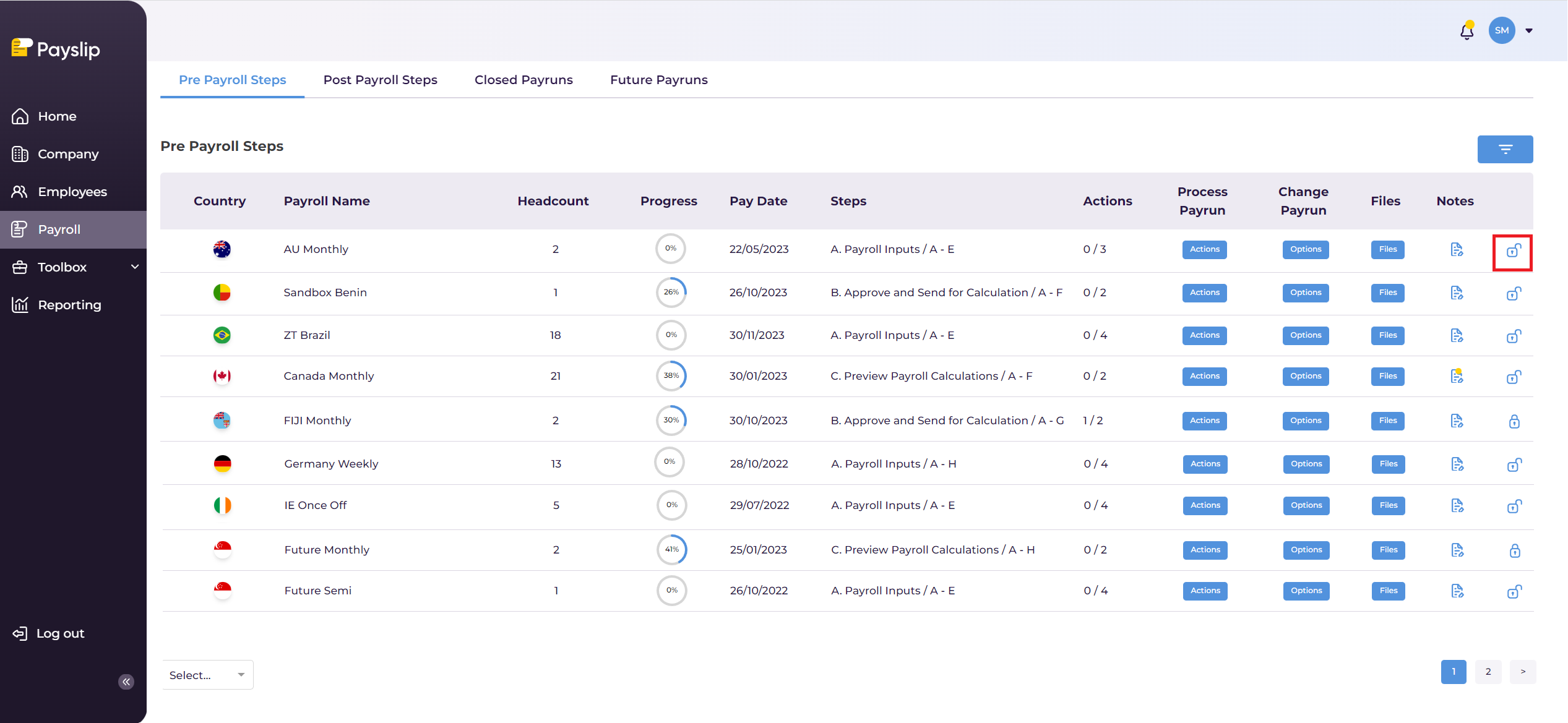Click the Payslip logo
1568x723 pixels.
(55, 49)
